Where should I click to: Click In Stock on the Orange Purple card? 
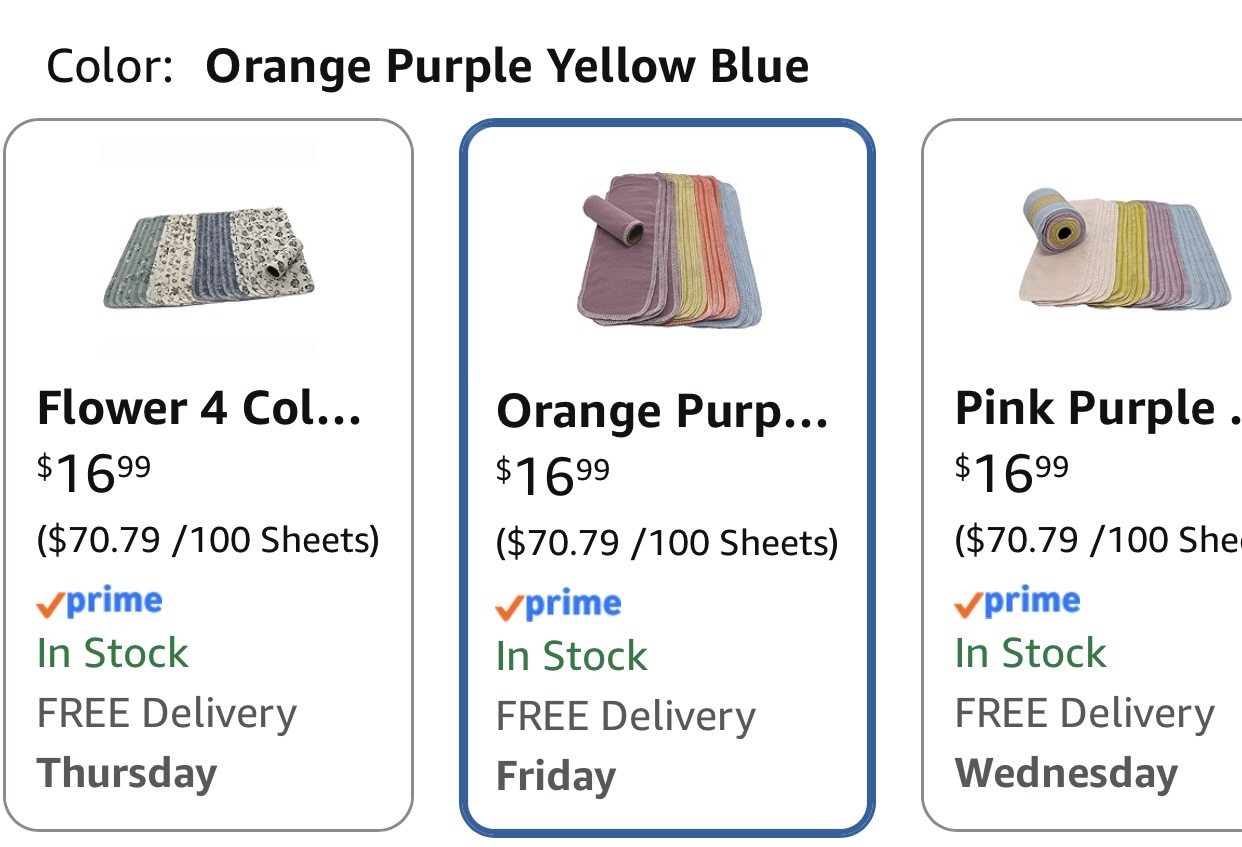click(572, 656)
